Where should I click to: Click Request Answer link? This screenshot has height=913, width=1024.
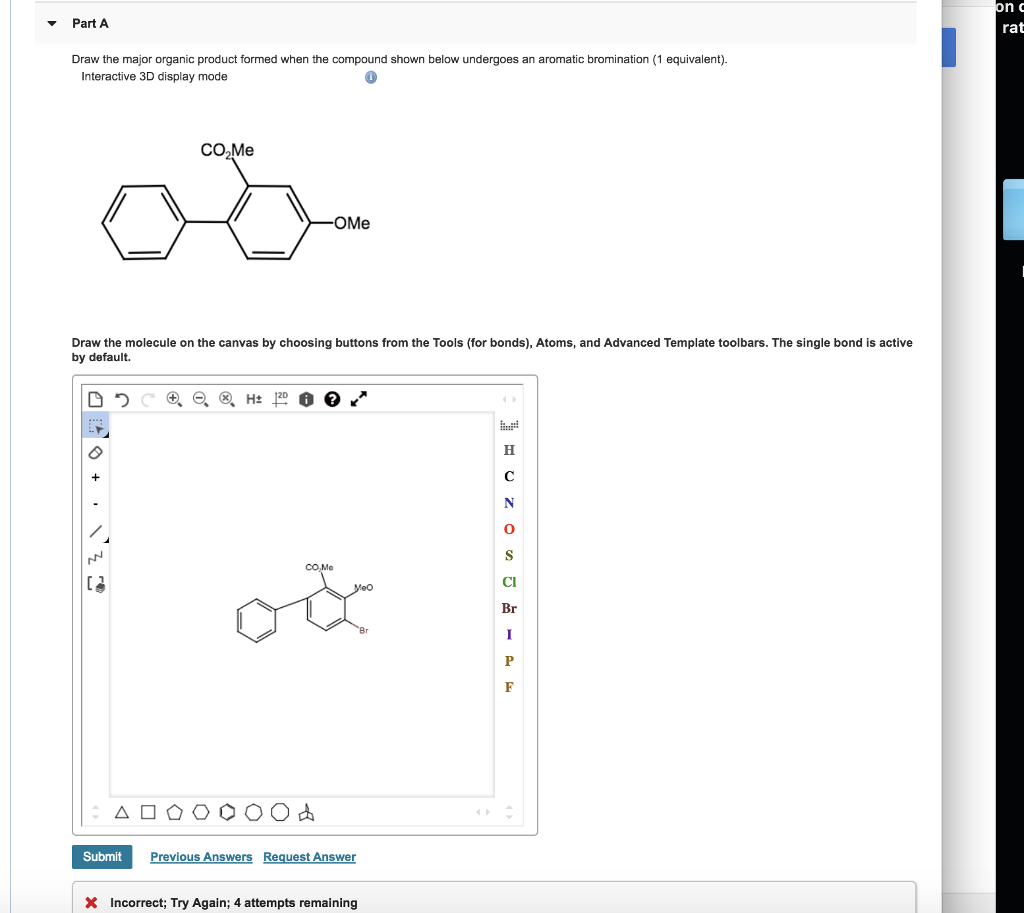tap(309, 857)
